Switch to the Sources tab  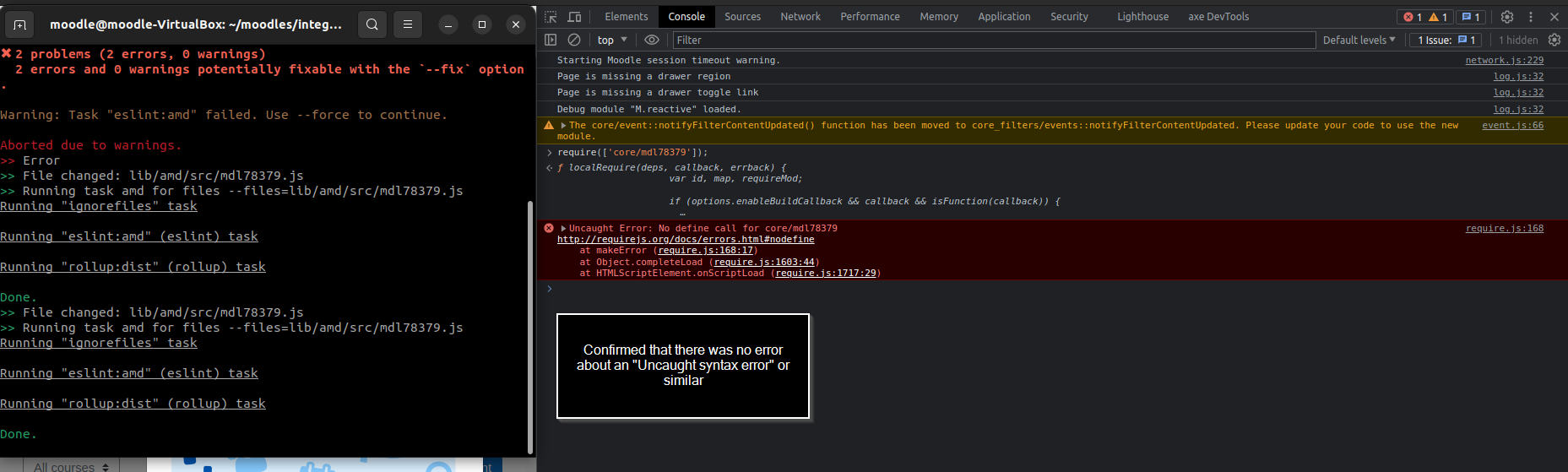point(742,17)
